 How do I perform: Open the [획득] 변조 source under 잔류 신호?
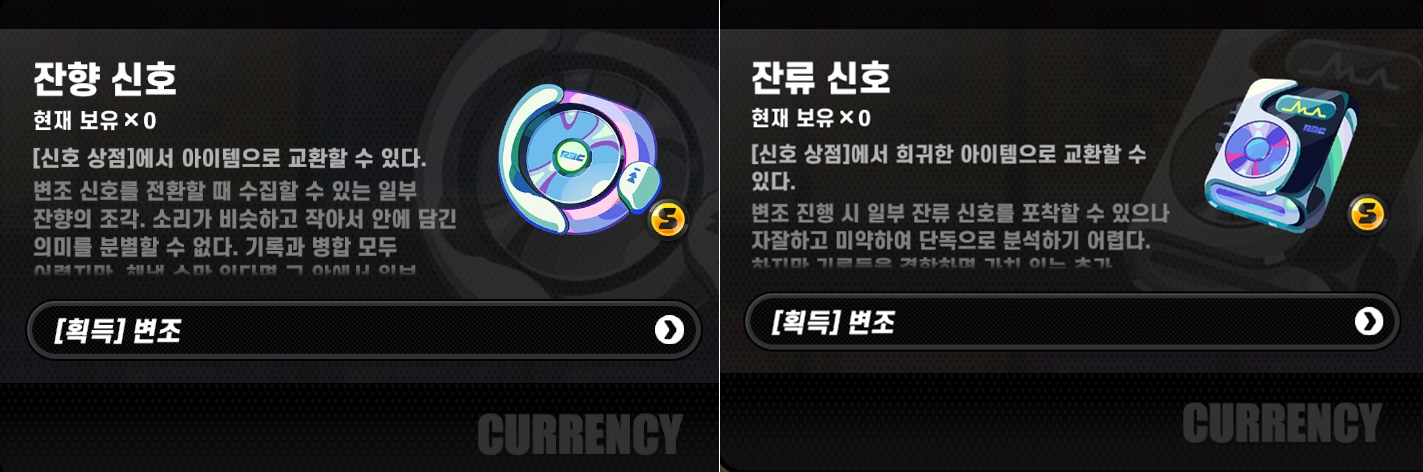[x=1071, y=321]
